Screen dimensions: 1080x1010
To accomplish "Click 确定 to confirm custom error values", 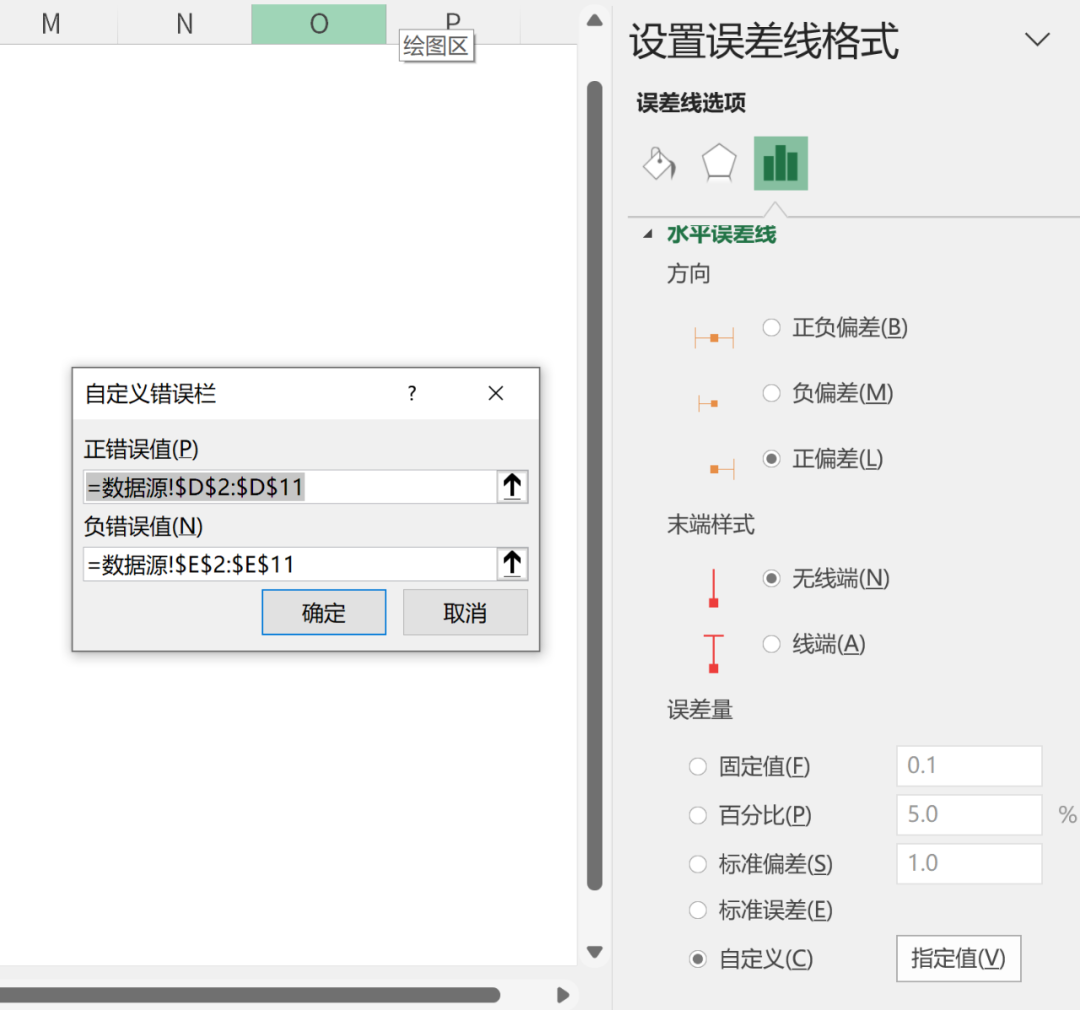I will click(x=323, y=613).
